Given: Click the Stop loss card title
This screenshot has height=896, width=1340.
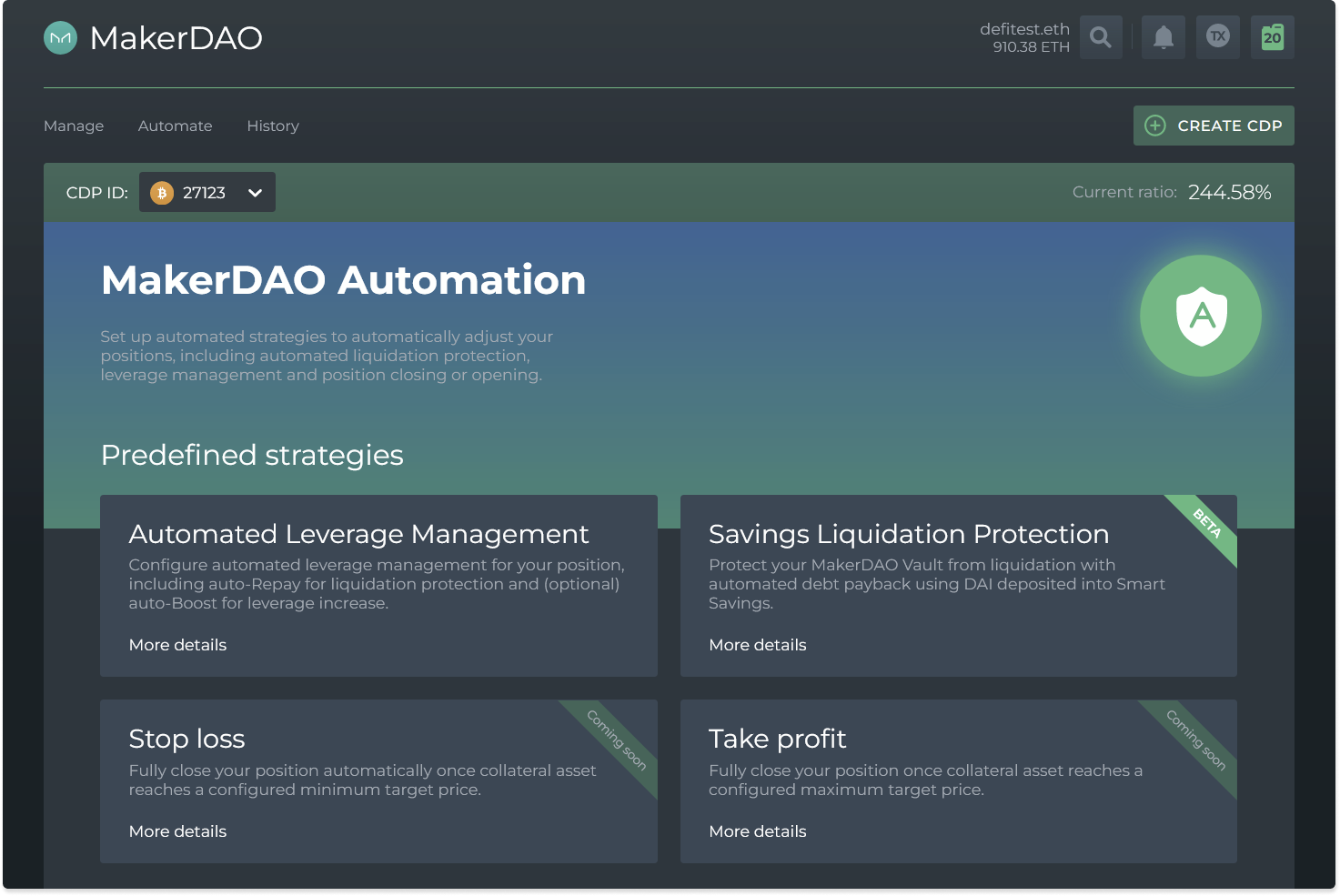Looking at the screenshot, I should pyautogui.click(x=186, y=739).
